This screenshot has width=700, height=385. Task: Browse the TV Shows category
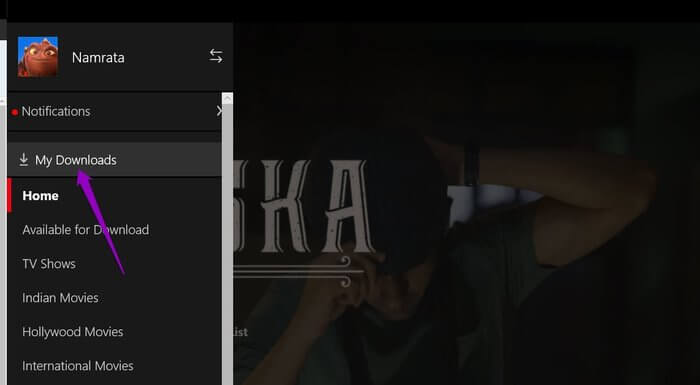[49, 264]
